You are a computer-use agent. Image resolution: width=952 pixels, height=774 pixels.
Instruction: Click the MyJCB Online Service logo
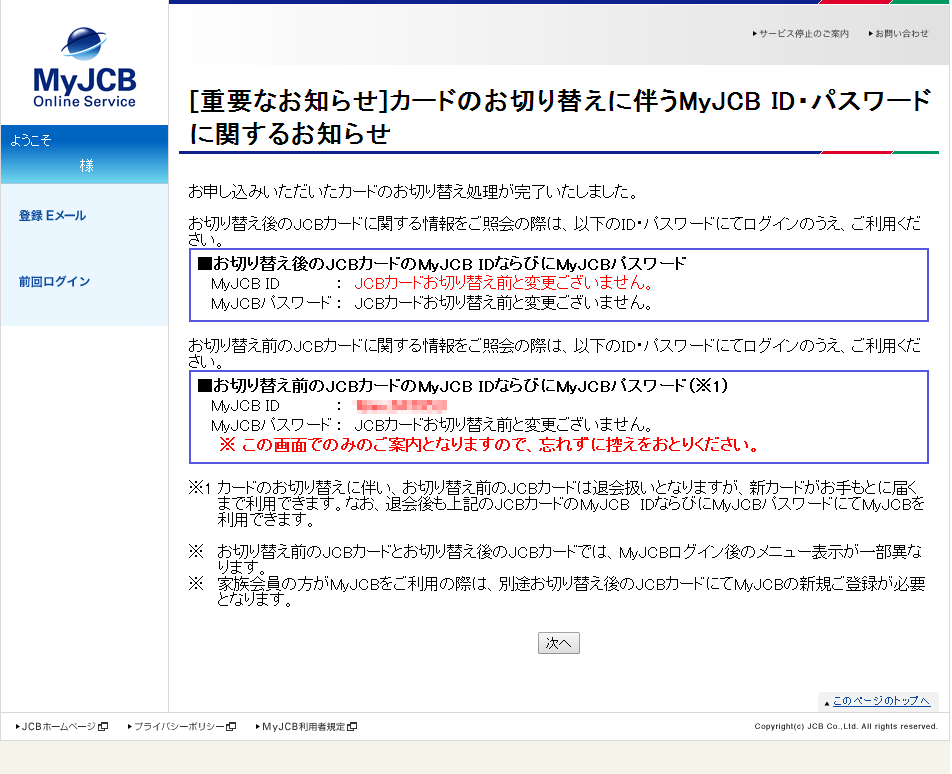pos(84,67)
